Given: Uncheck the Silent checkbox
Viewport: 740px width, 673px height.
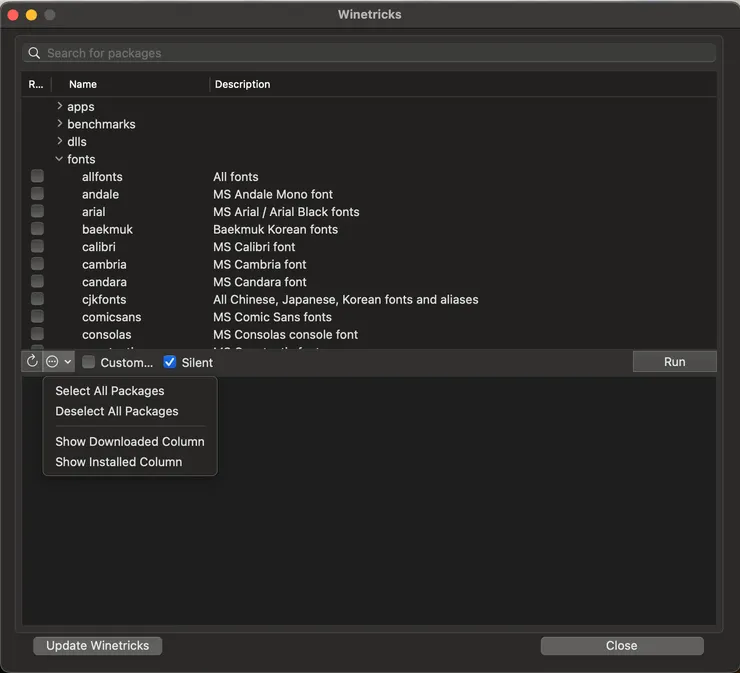Looking at the screenshot, I should coord(169,362).
